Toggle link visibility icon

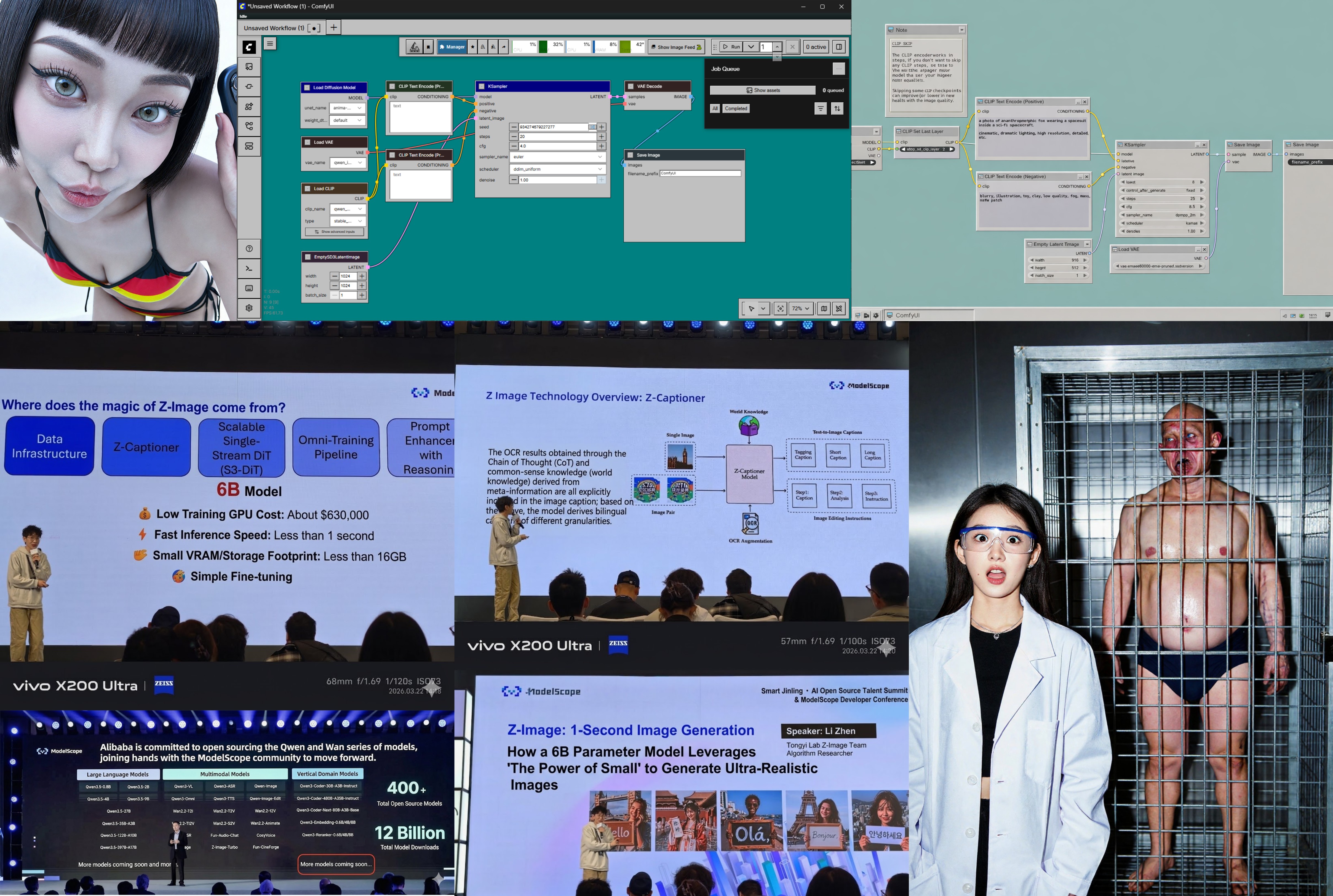[x=838, y=308]
